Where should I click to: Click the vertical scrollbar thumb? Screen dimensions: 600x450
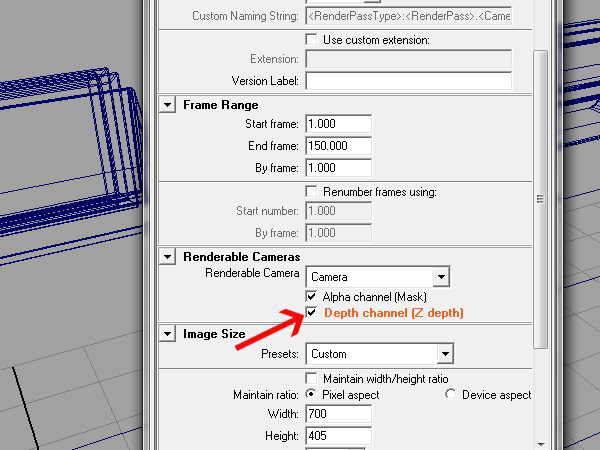[540, 199]
